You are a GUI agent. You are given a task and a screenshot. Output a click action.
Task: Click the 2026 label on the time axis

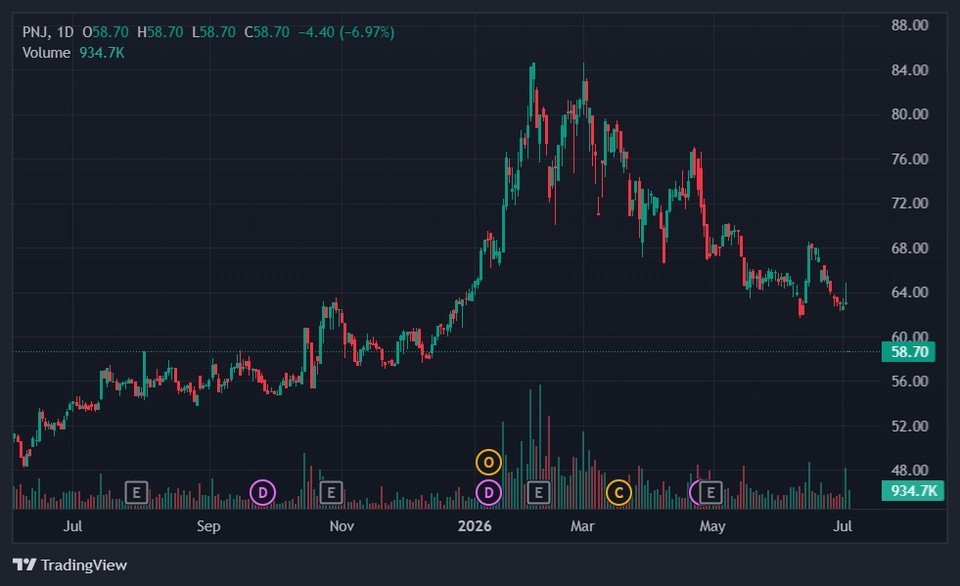[x=474, y=526]
